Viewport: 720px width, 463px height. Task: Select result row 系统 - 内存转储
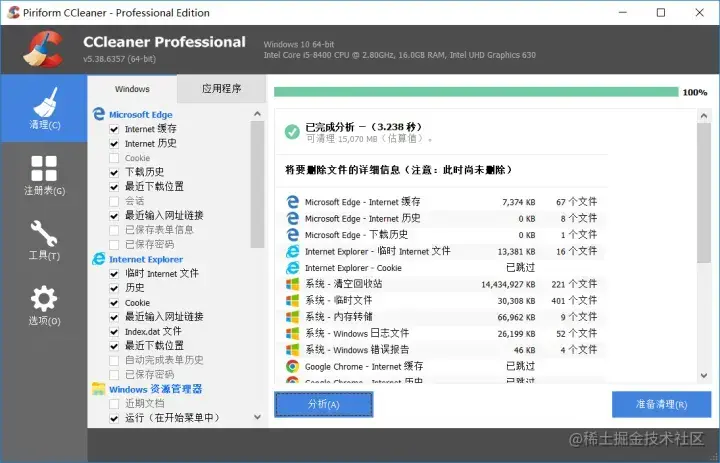441,317
